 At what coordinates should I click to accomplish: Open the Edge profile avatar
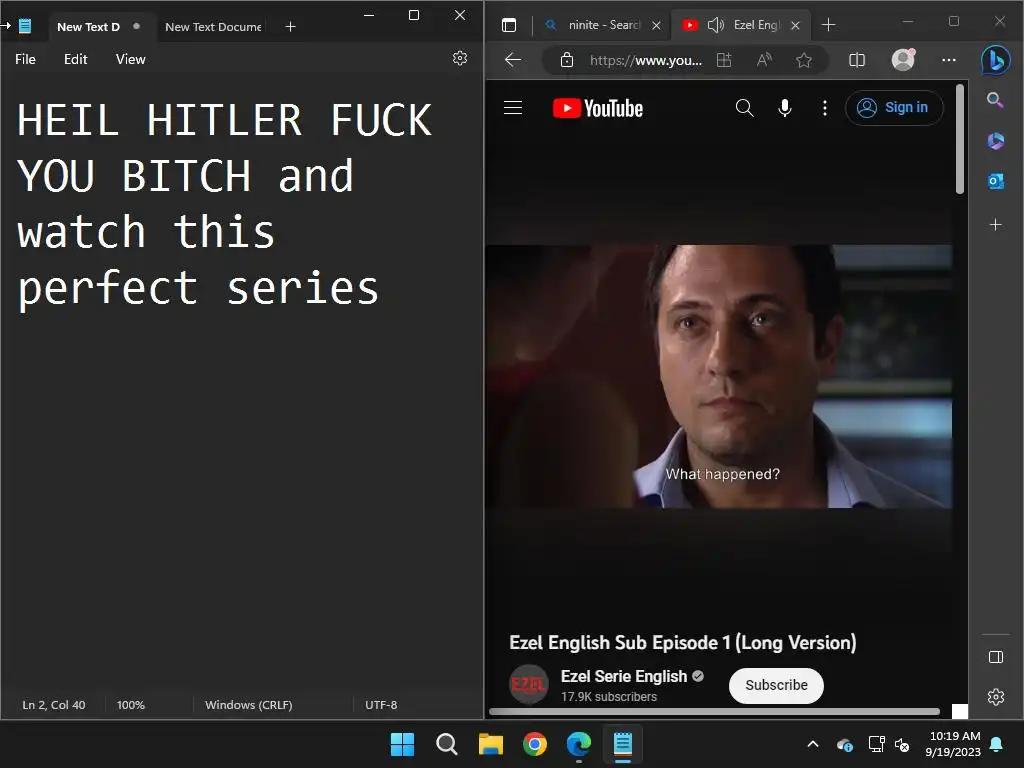tap(903, 59)
